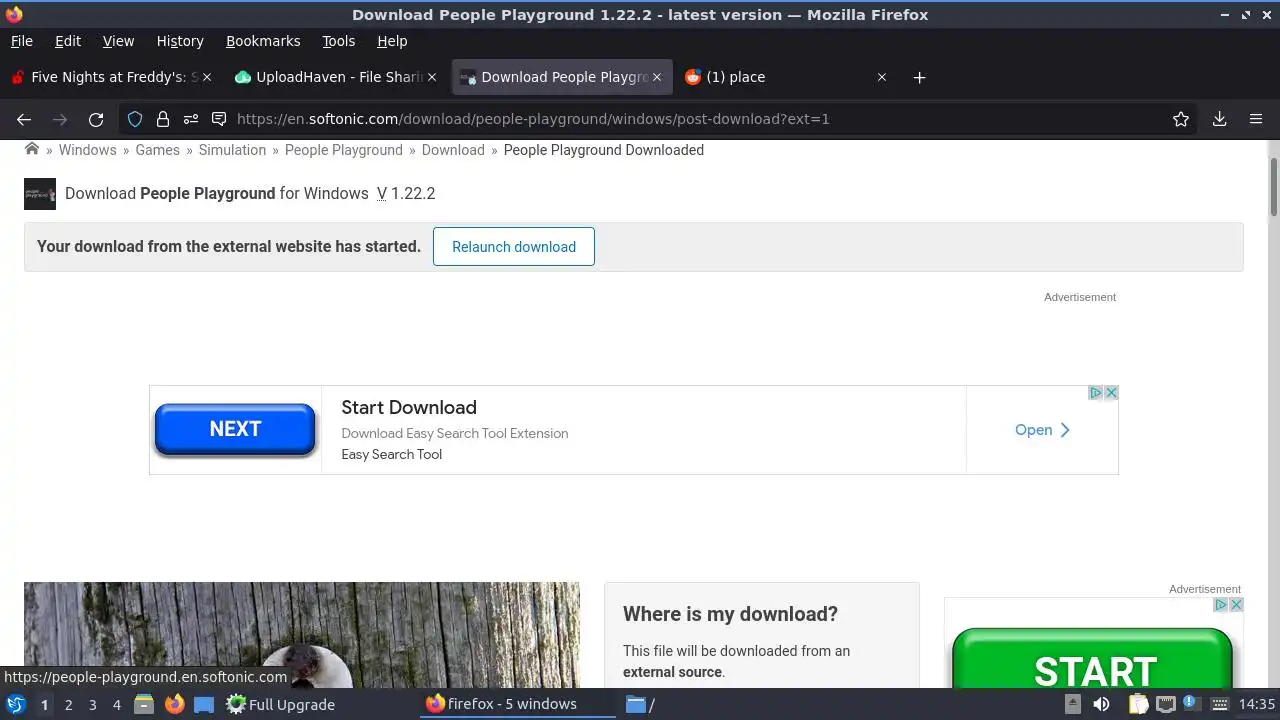Open the clipboard manager tray icon

coord(1138,704)
